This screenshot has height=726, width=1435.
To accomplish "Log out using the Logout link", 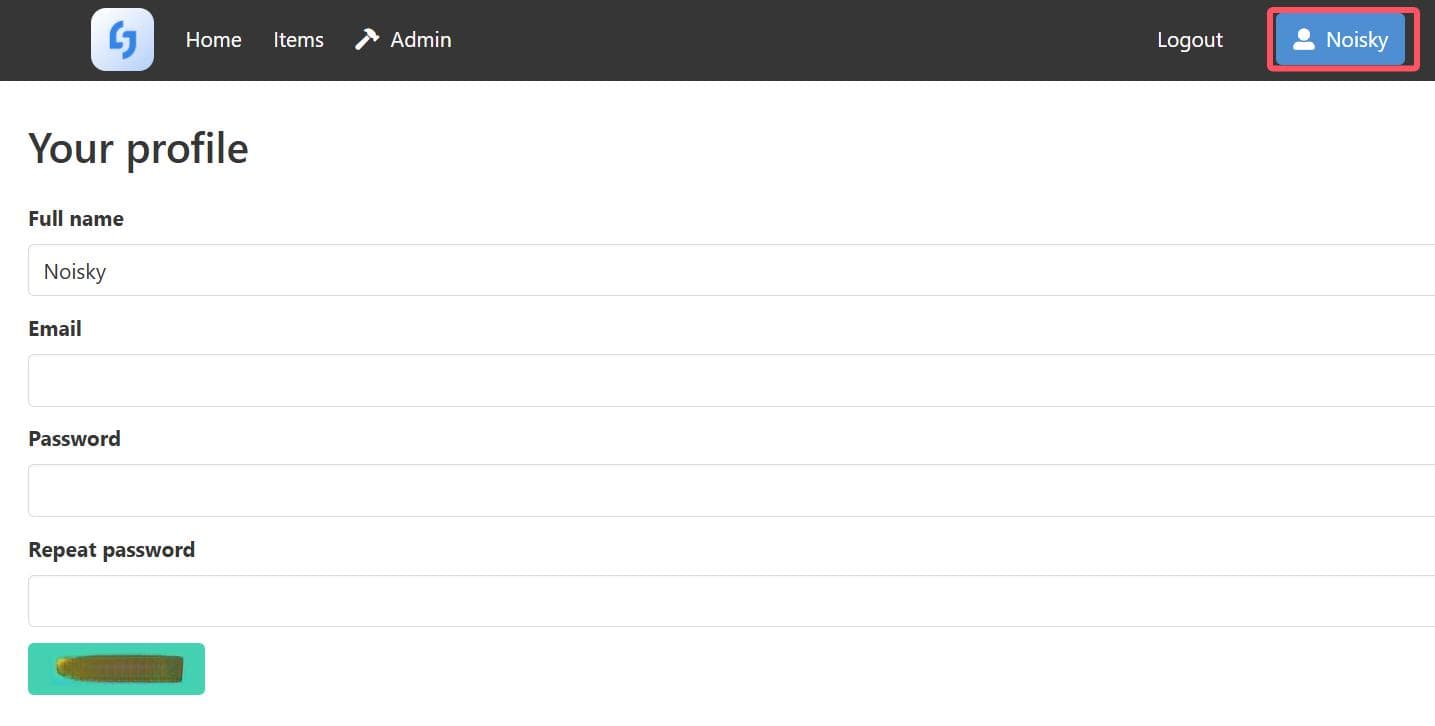I will [x=1189, y=40].
